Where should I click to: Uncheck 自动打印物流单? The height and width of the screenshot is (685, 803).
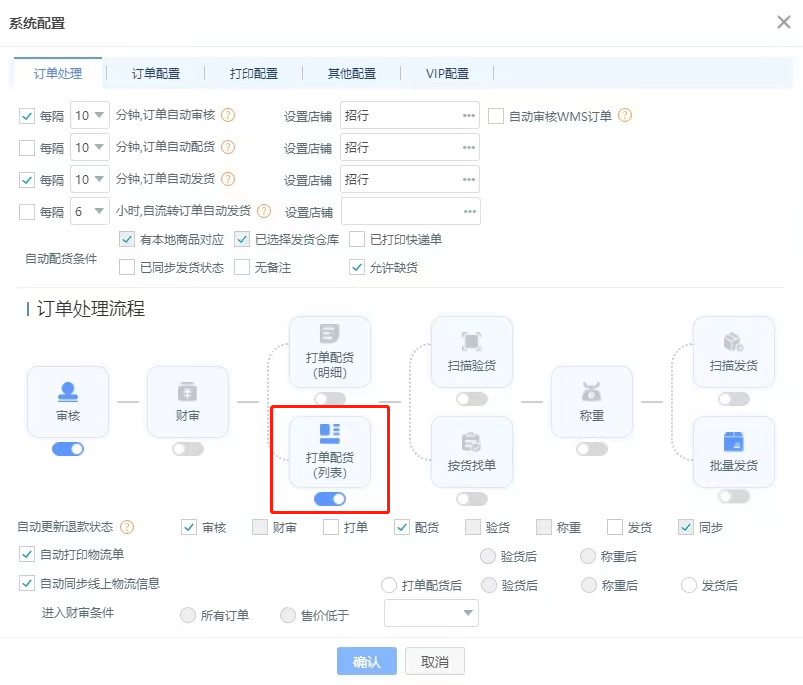click(x=27, y=554)
